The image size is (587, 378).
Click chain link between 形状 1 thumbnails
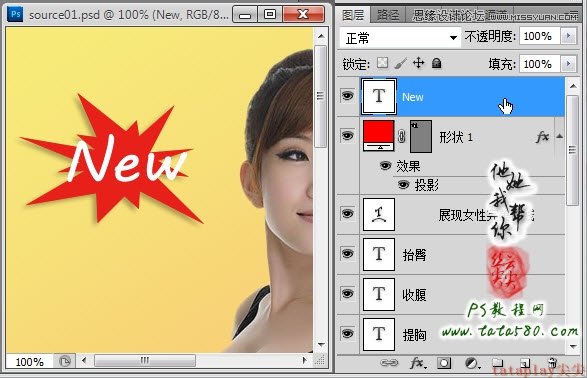pos(402,136)
